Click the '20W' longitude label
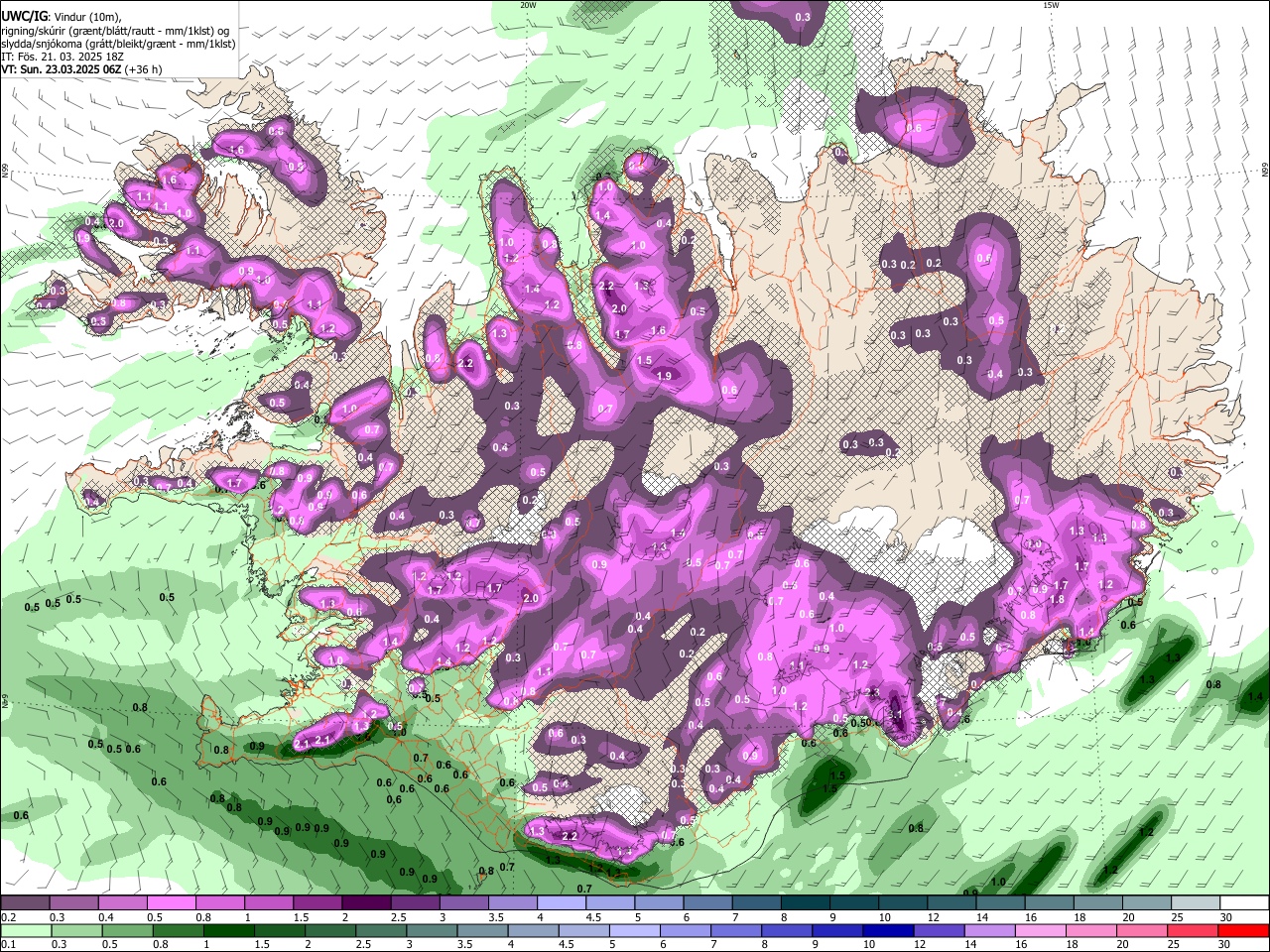The image size is (1270, 952). coord(528,5)
